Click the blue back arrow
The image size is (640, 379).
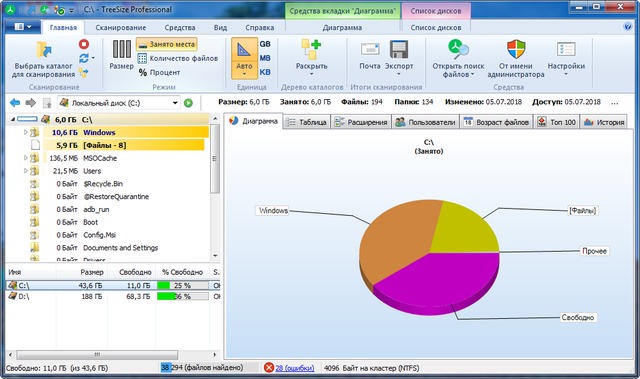pyautogui.click(x=15, y=103)
